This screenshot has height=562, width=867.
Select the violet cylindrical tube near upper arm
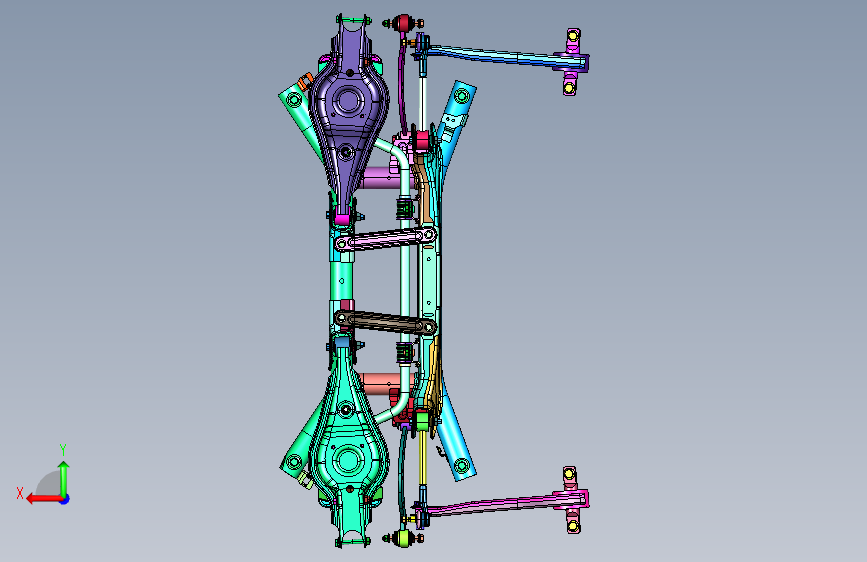pyautogui.click(x=380, y=178)
